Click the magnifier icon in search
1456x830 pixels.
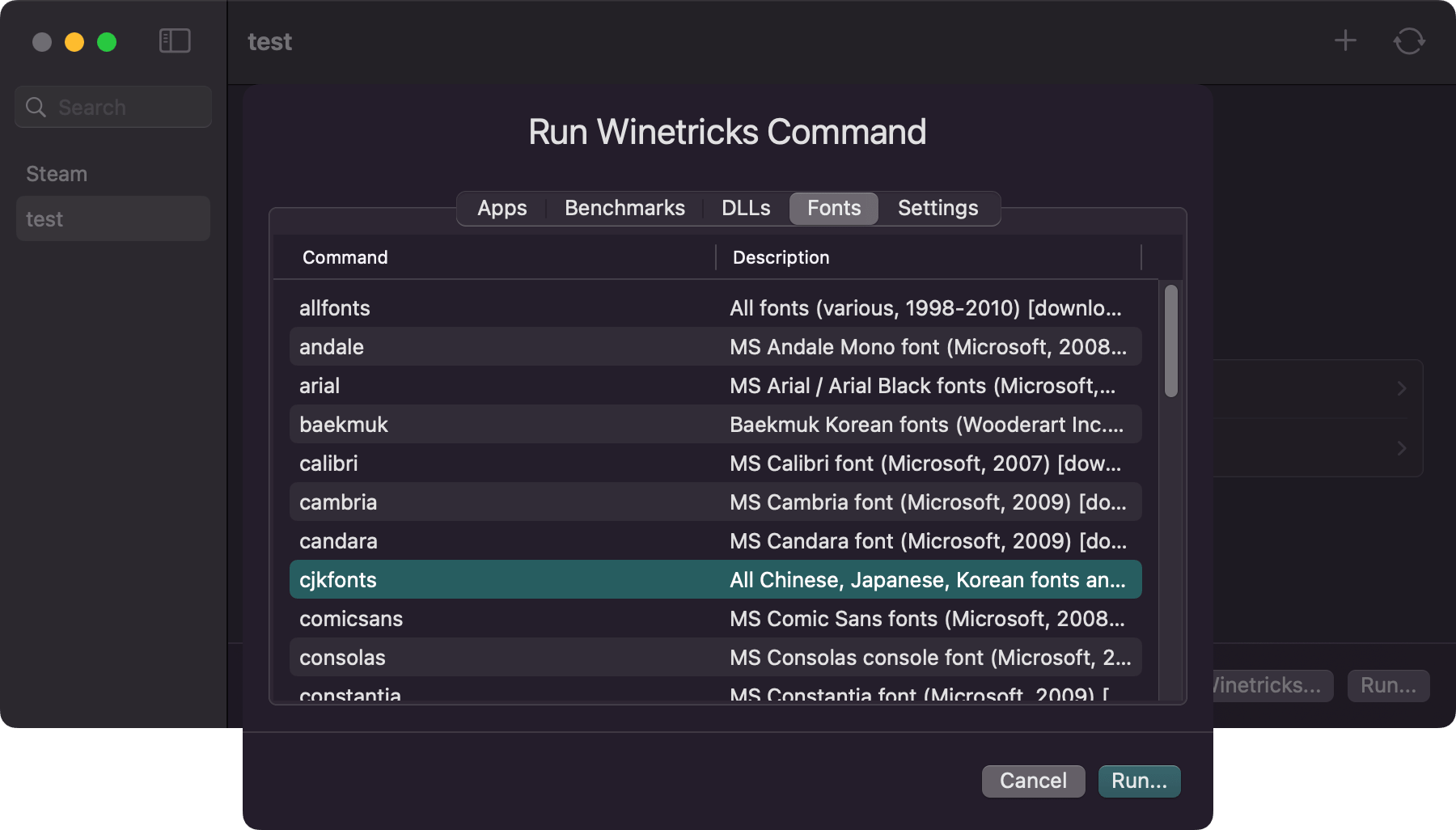pos(36,107)
